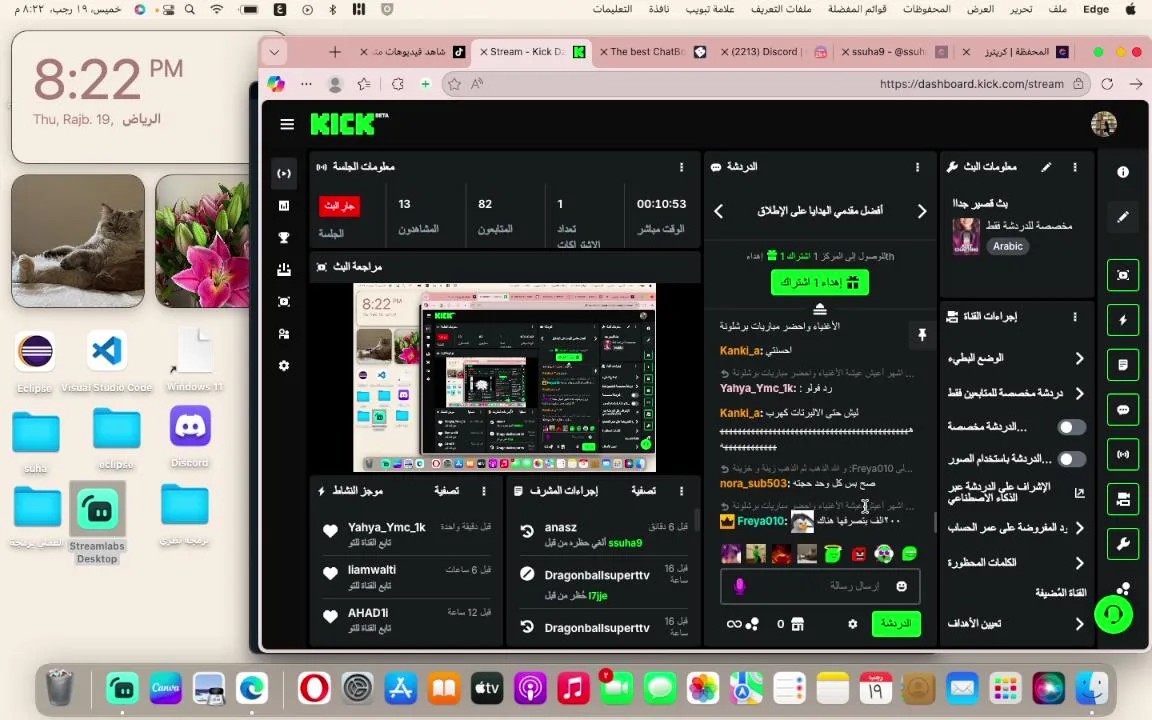This screenshot has height=720, width=1152.
Task: Pin the chat message with the pin icon
Action: [x=922, y=335]
